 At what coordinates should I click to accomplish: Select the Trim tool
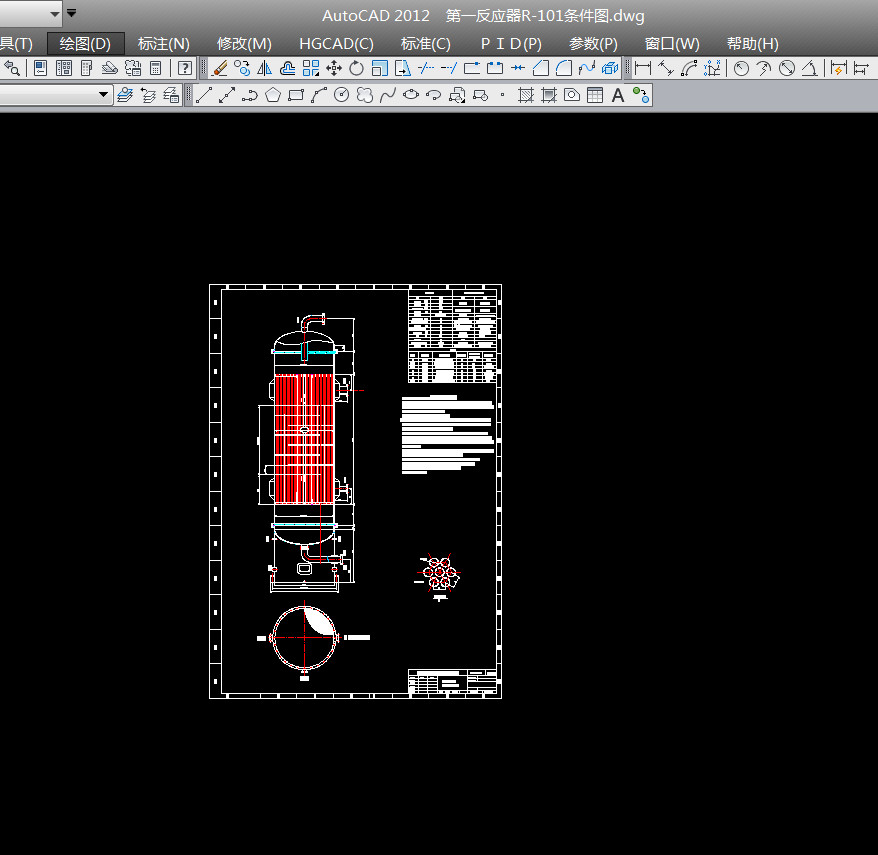(x=426, y=68)
